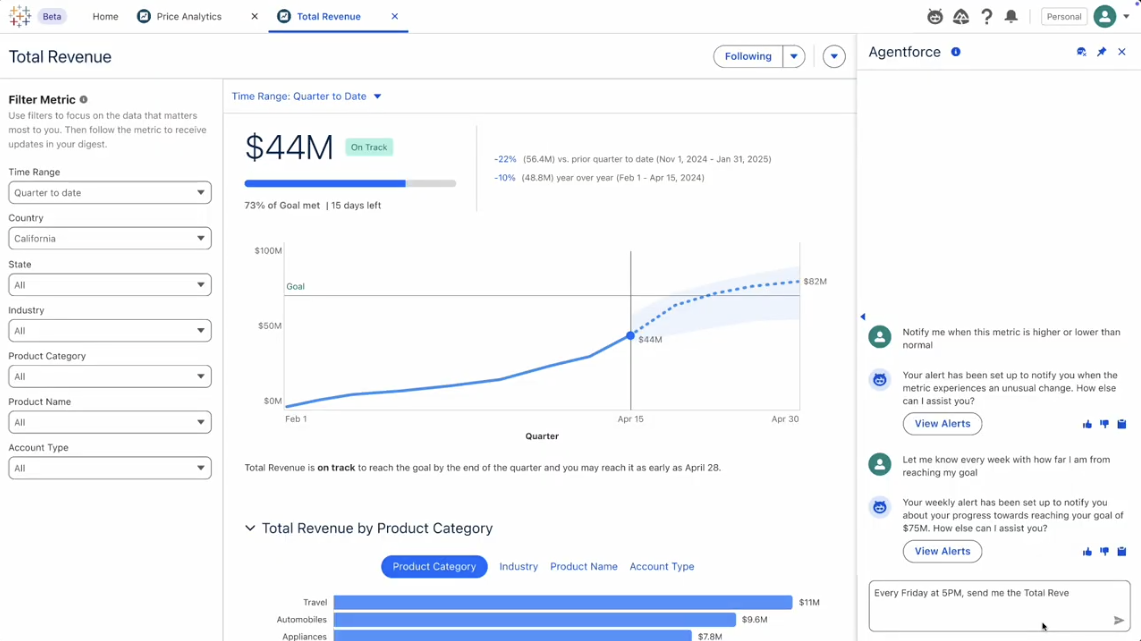Go to the Home tab
Screen dimensions: 1141x641
[x=105, y=17]
